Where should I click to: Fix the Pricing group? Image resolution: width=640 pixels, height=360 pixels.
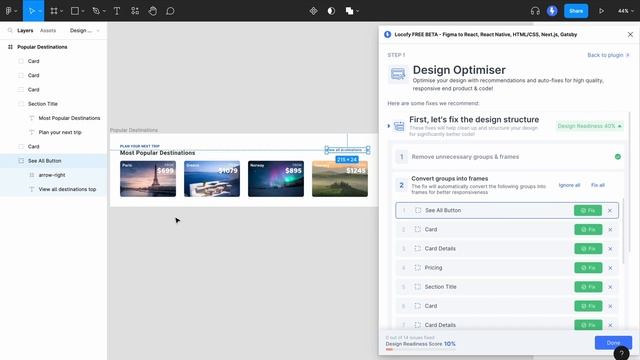pos(588,268)
